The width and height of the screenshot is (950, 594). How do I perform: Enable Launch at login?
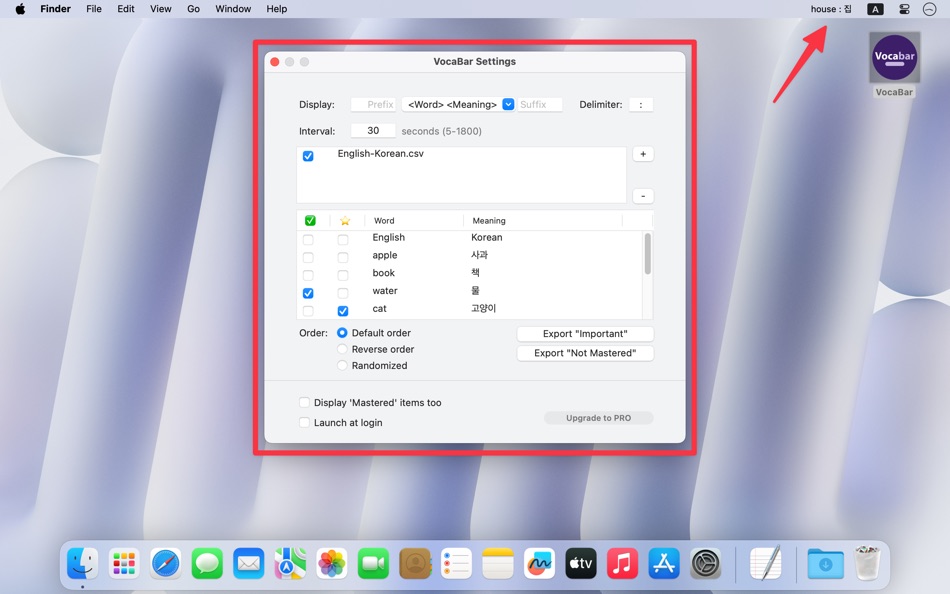[x=304, y=422]
